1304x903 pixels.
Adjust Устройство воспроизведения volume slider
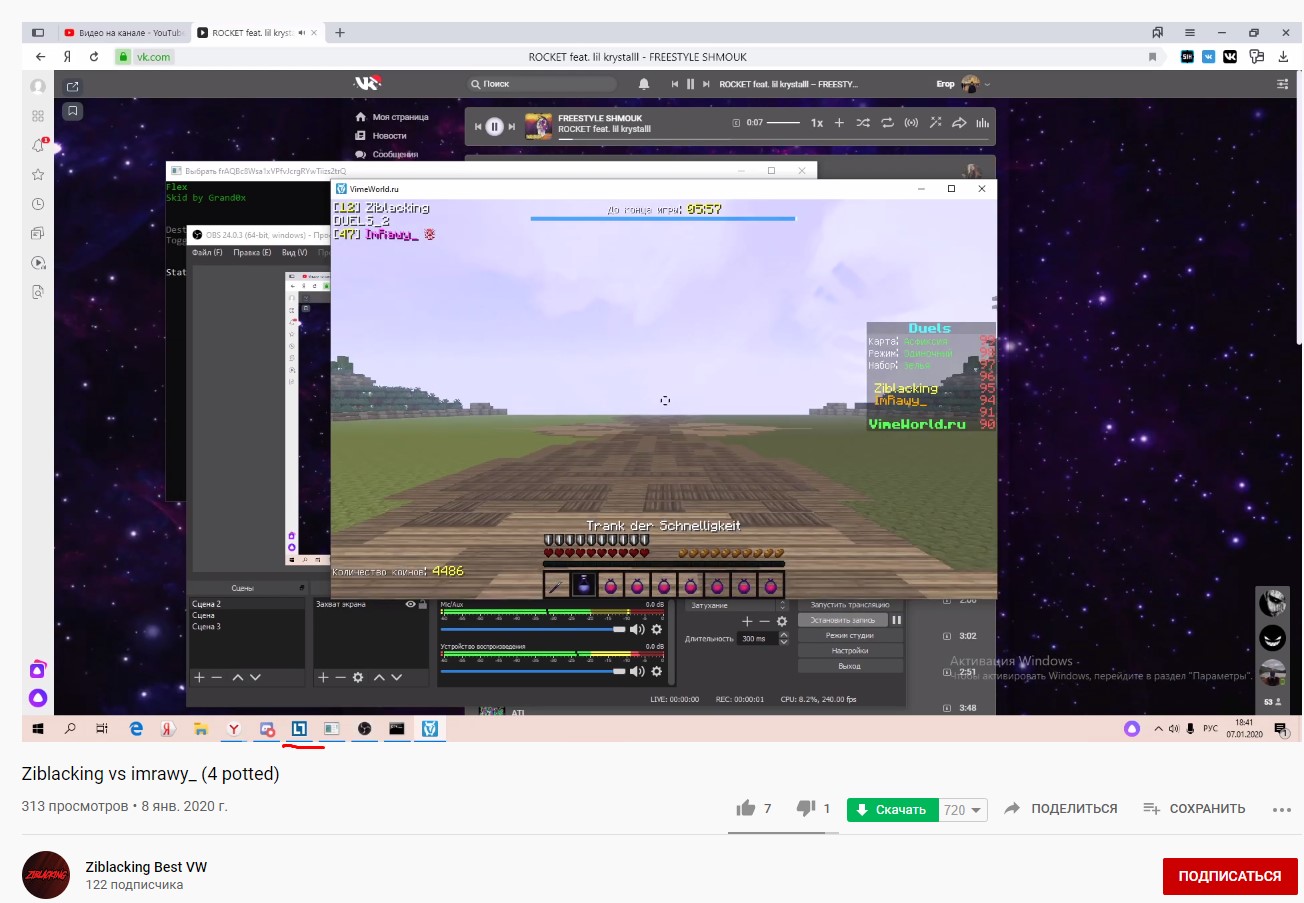click(534, 671)
